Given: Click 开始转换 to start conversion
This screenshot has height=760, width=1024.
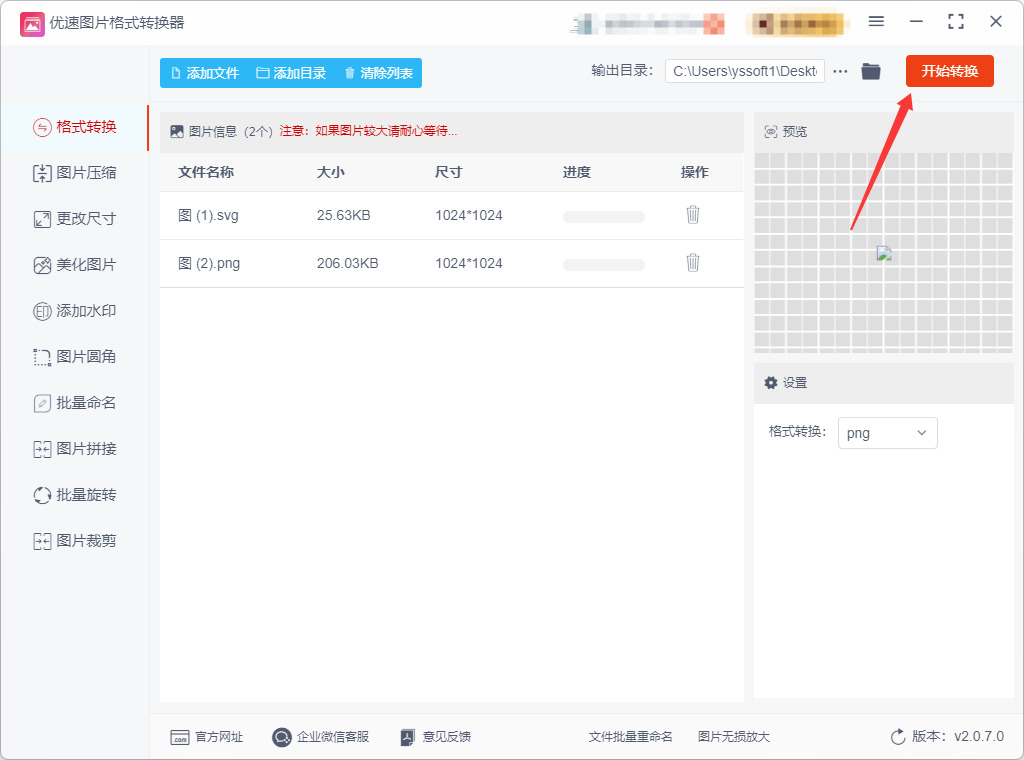Looking at the screenshot, I should click(x=950, y=71).
